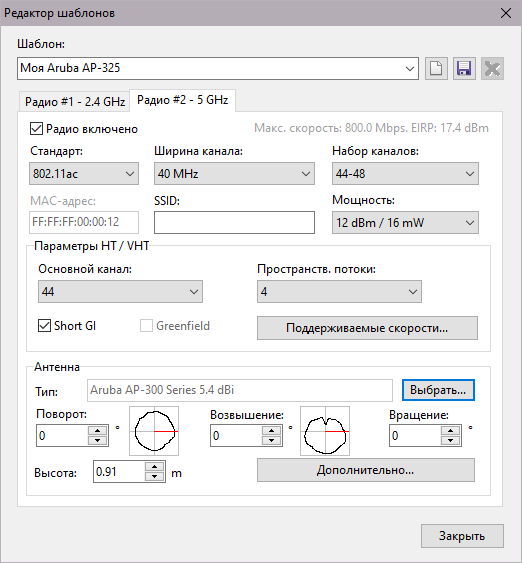Increase Вращение with the up arrow
This screenshot has height=563, width=522.
tap(451, 431)
